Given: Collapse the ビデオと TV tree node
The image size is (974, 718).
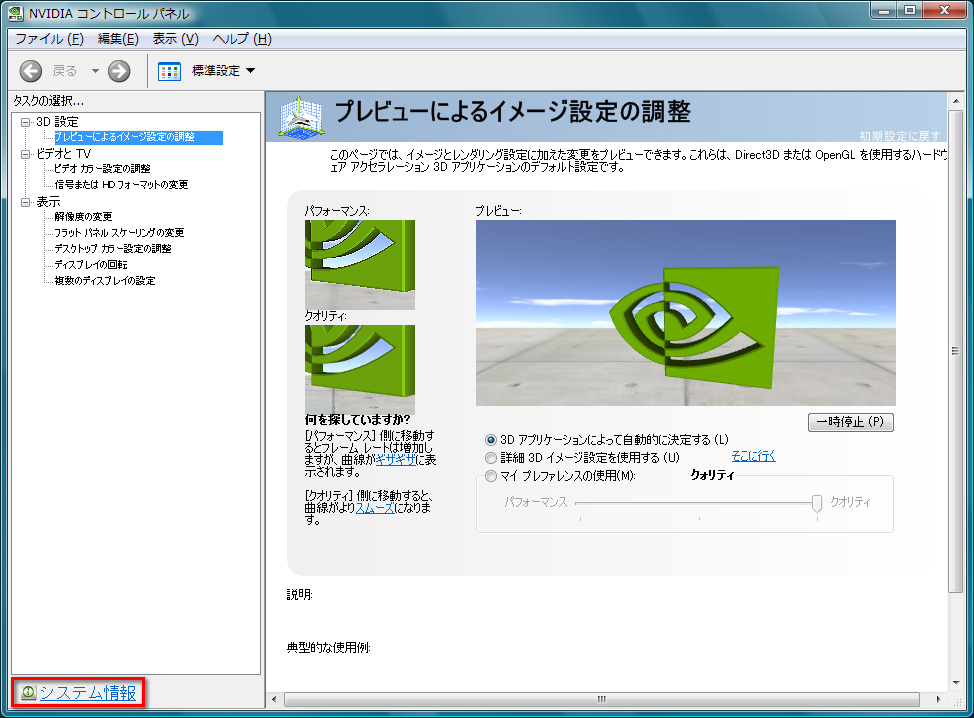Looking at the screenshot, I should (25, 154).
